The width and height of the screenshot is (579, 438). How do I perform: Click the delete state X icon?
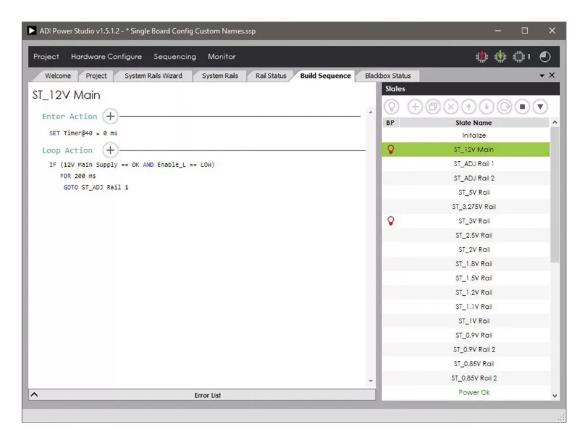click(x=451, y=107)
